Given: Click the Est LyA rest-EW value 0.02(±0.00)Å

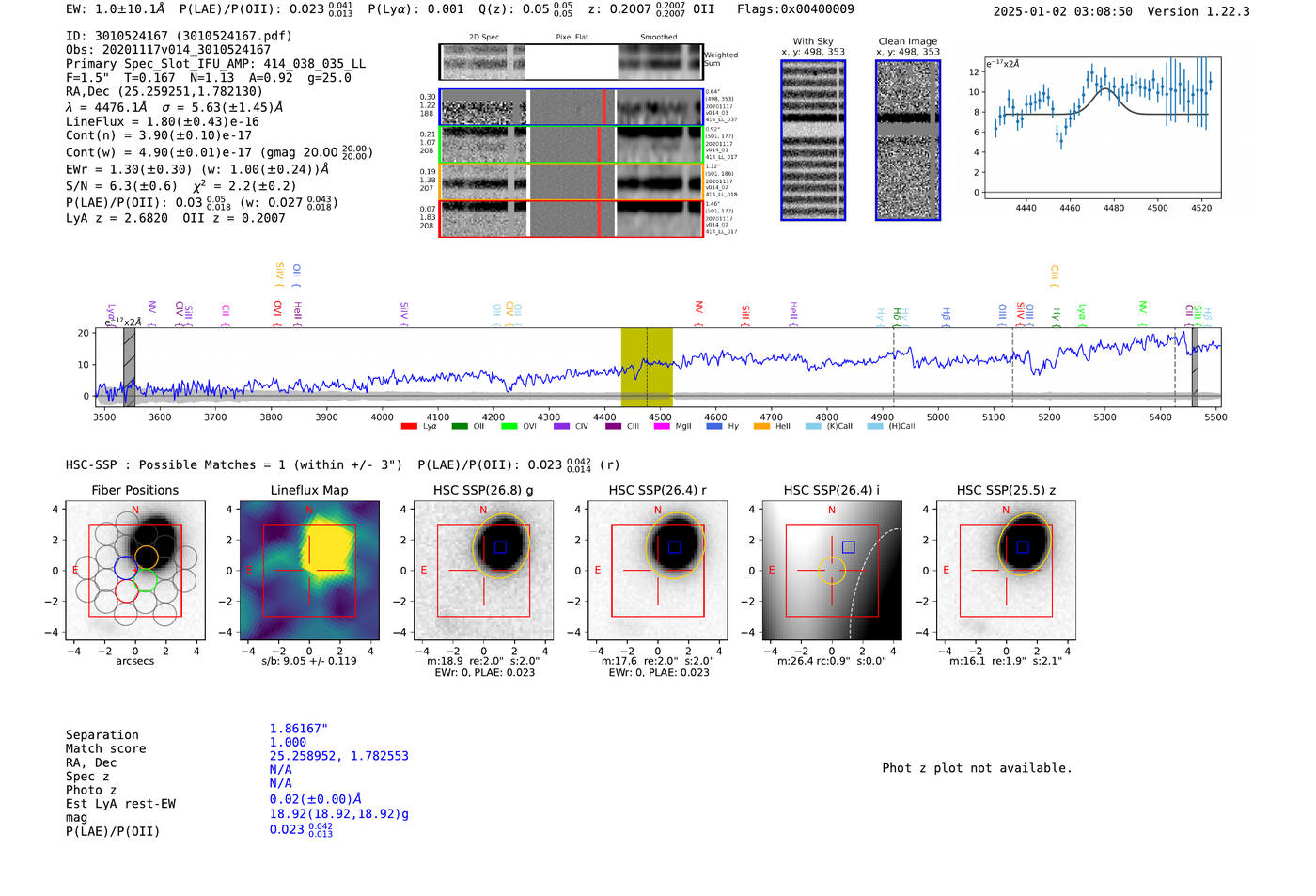Looking at the screenshot, I should tap(316, 799).
